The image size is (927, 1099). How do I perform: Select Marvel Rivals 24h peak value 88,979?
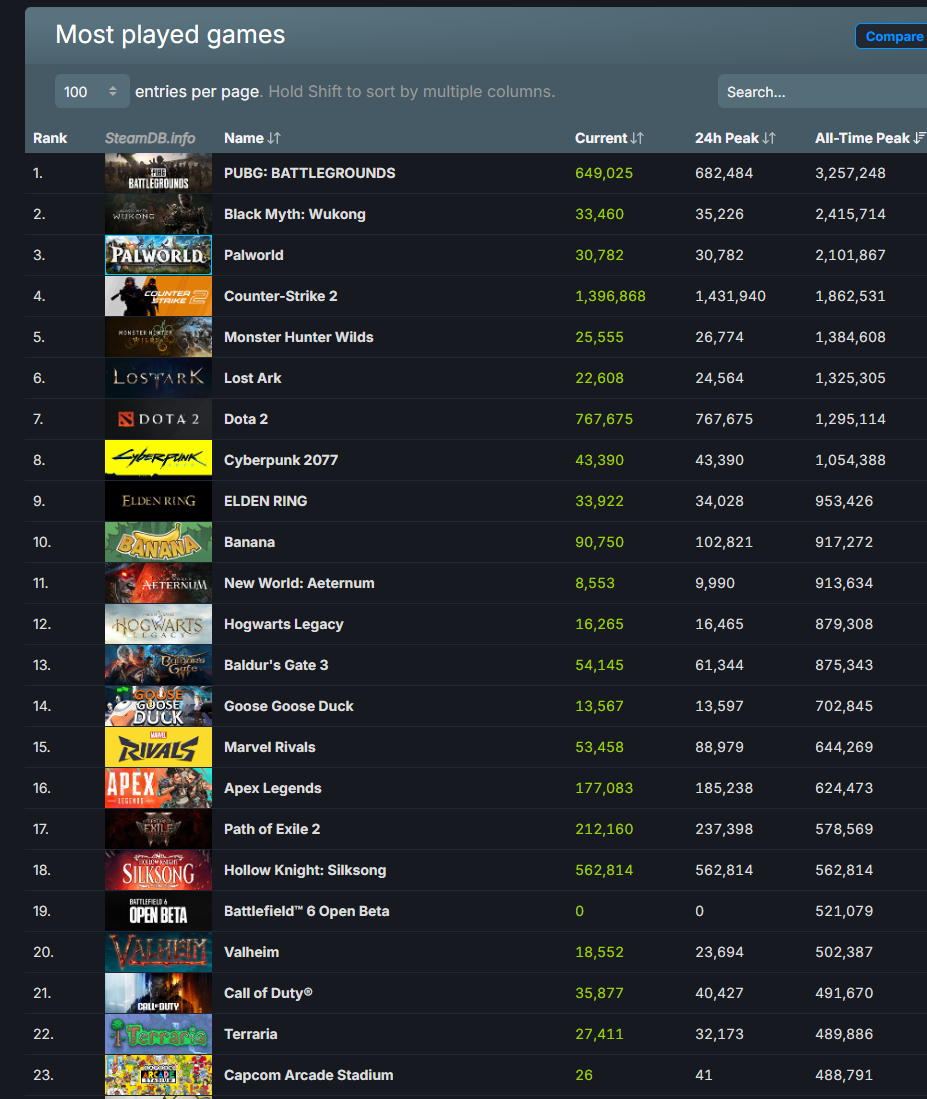[x=720, y=747]
